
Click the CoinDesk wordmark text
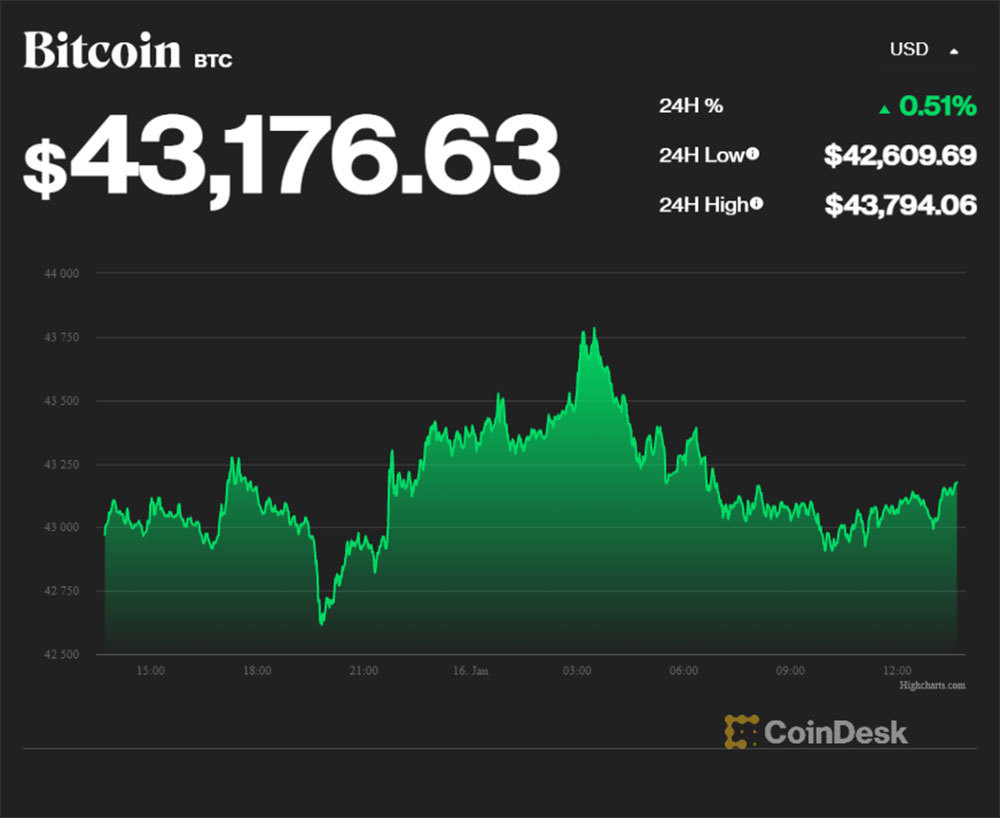(x=836, y=731)
